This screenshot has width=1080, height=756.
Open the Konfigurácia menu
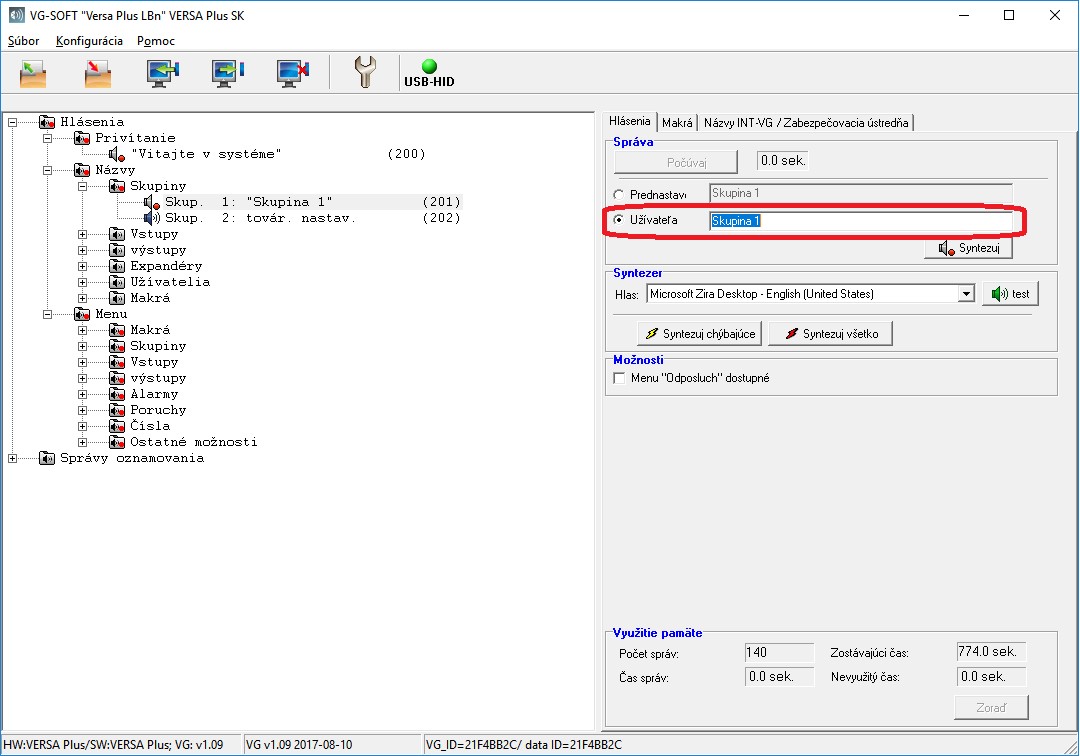point(89,41)
